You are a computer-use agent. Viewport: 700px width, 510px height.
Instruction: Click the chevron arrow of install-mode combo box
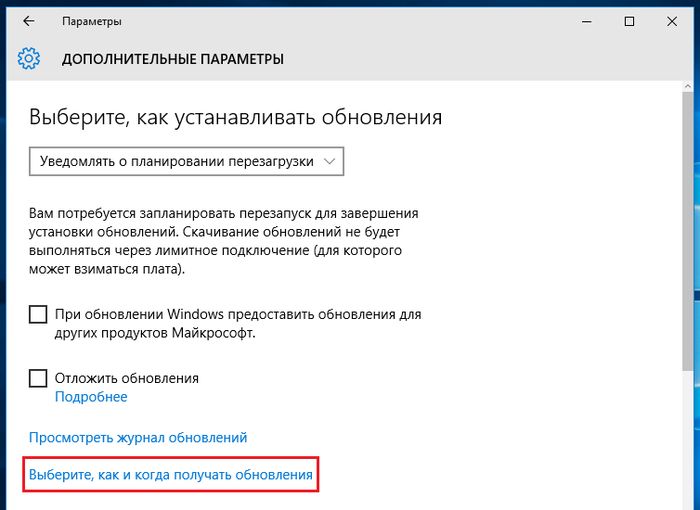click(x=329, y=161)
